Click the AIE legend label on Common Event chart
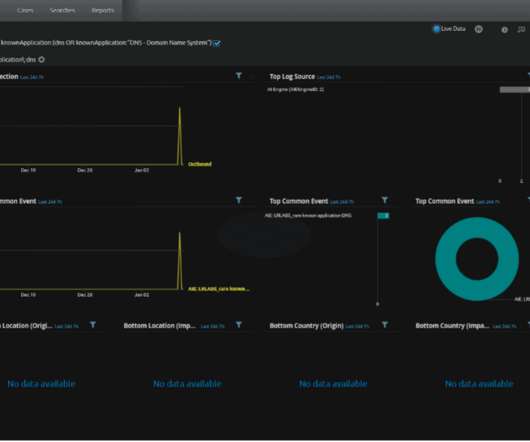The height and width of the screenshot is (442, 530). 219,289
